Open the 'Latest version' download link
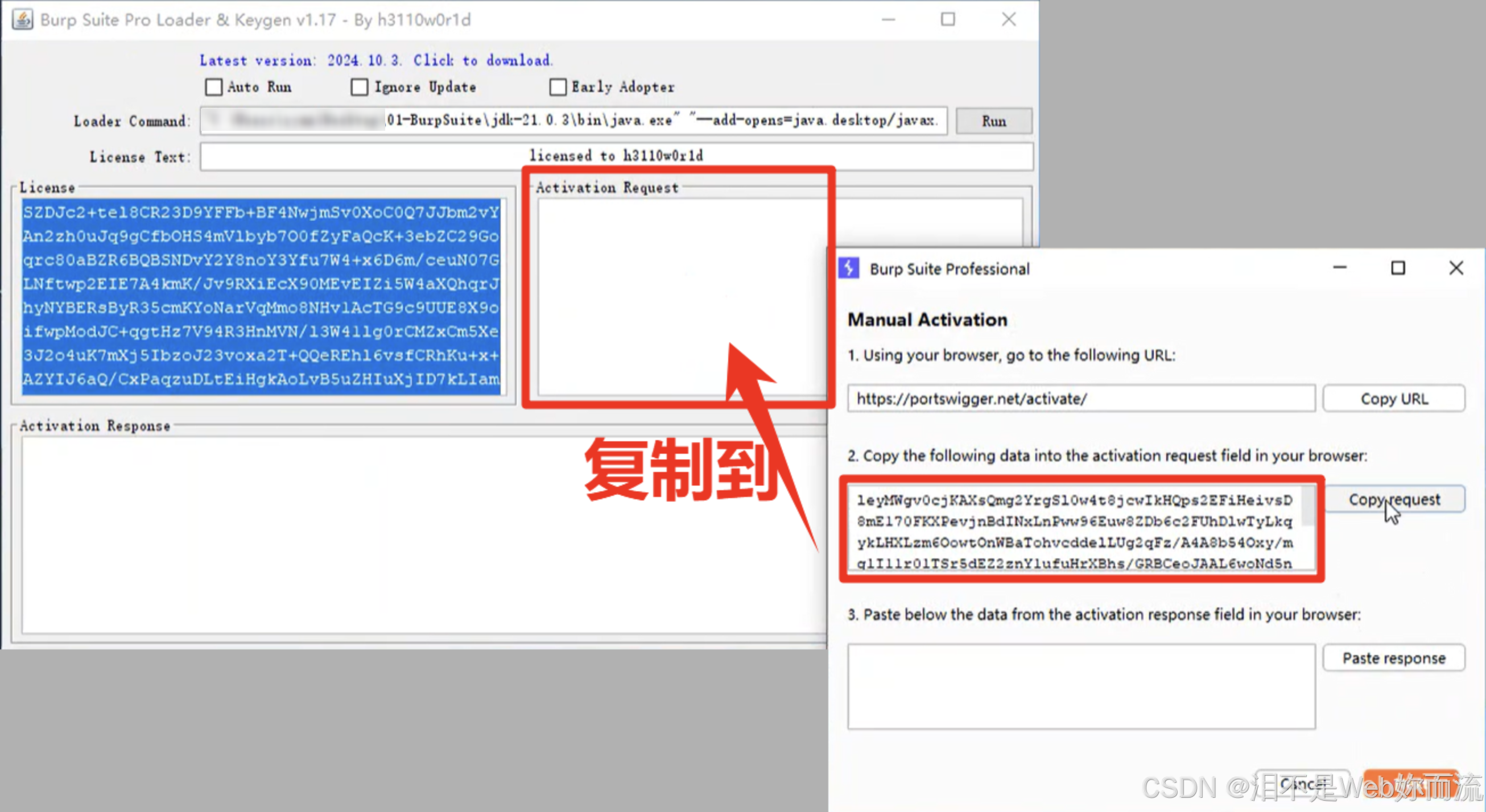1486x812 pixels. point(376,60)
